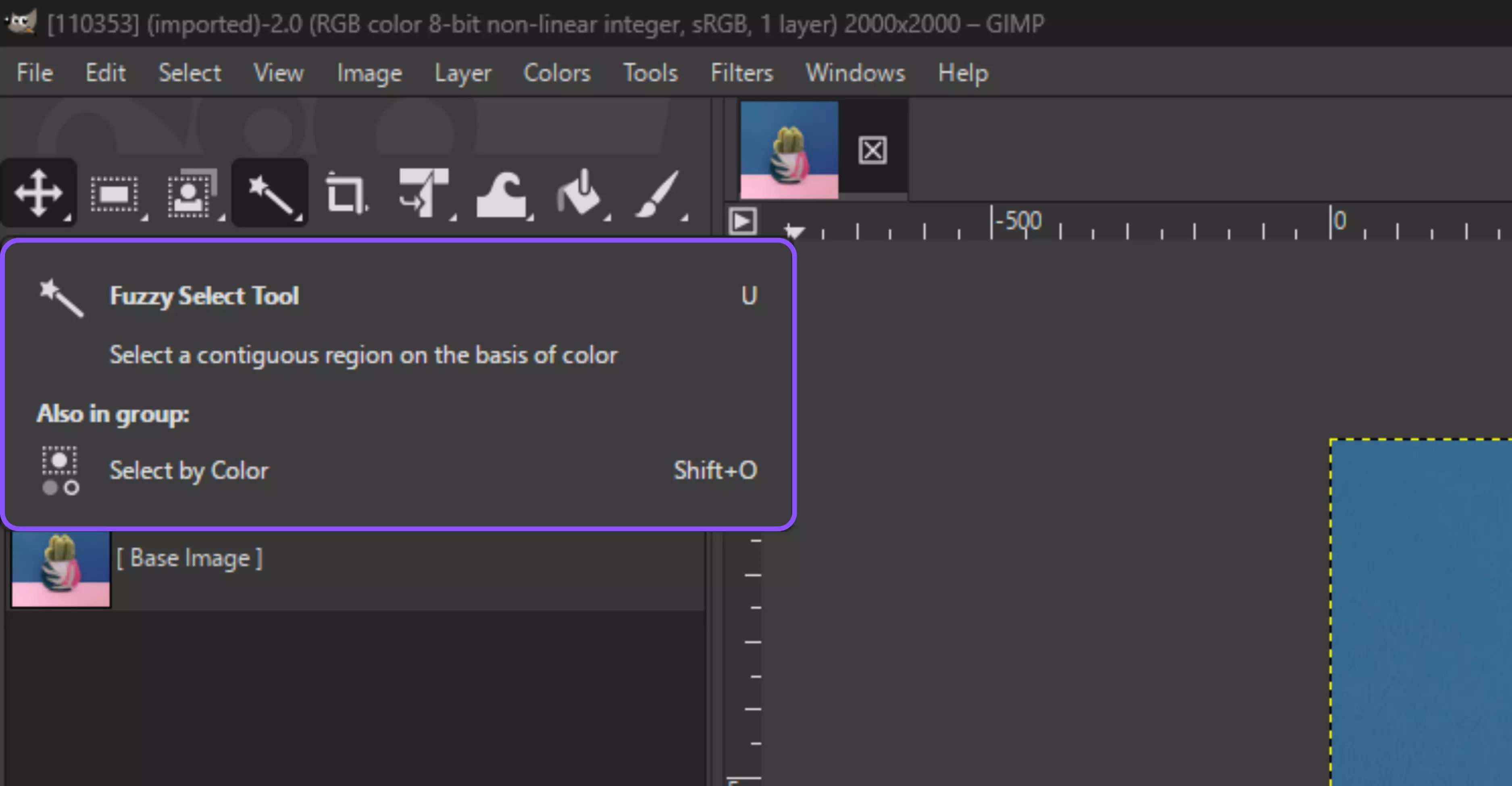Expand the Rectangle Select tool group
This screenshot has height=786, width=1512.
[144, 218]
